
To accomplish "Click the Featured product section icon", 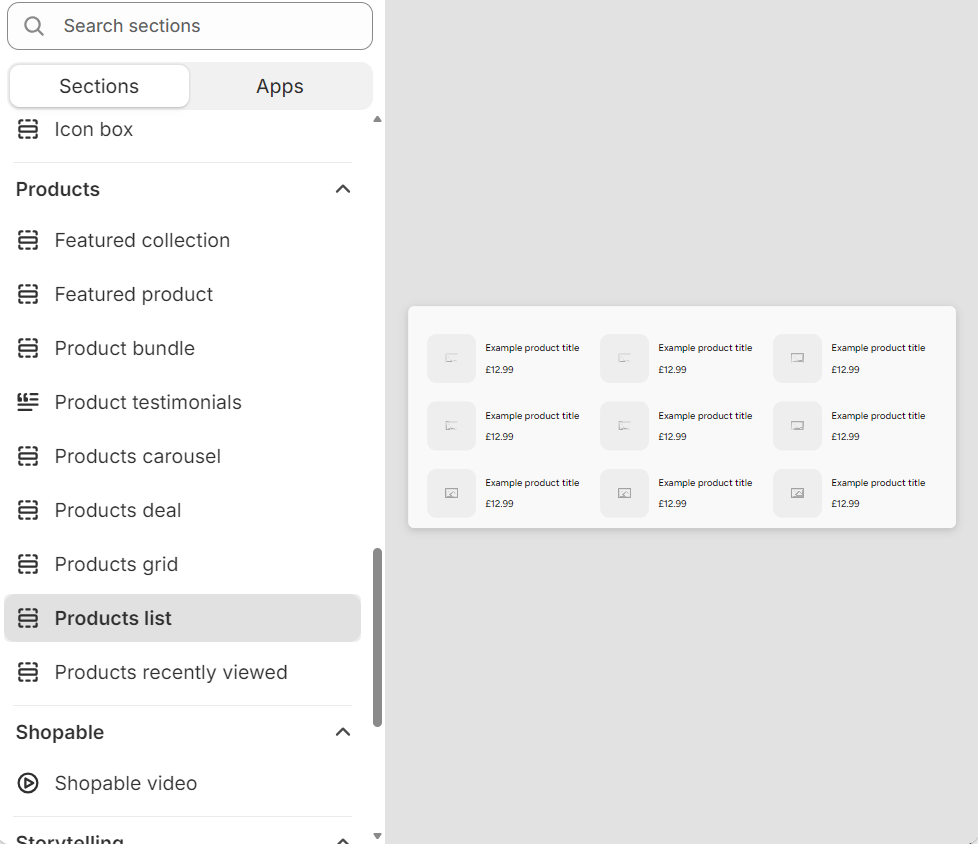I will [27, 294].
